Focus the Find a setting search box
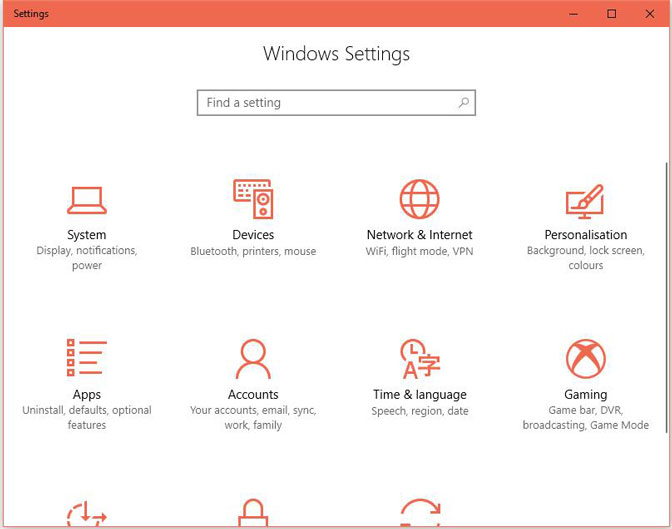Viewport: 672px width, 529px height. (x=336, y=102)
